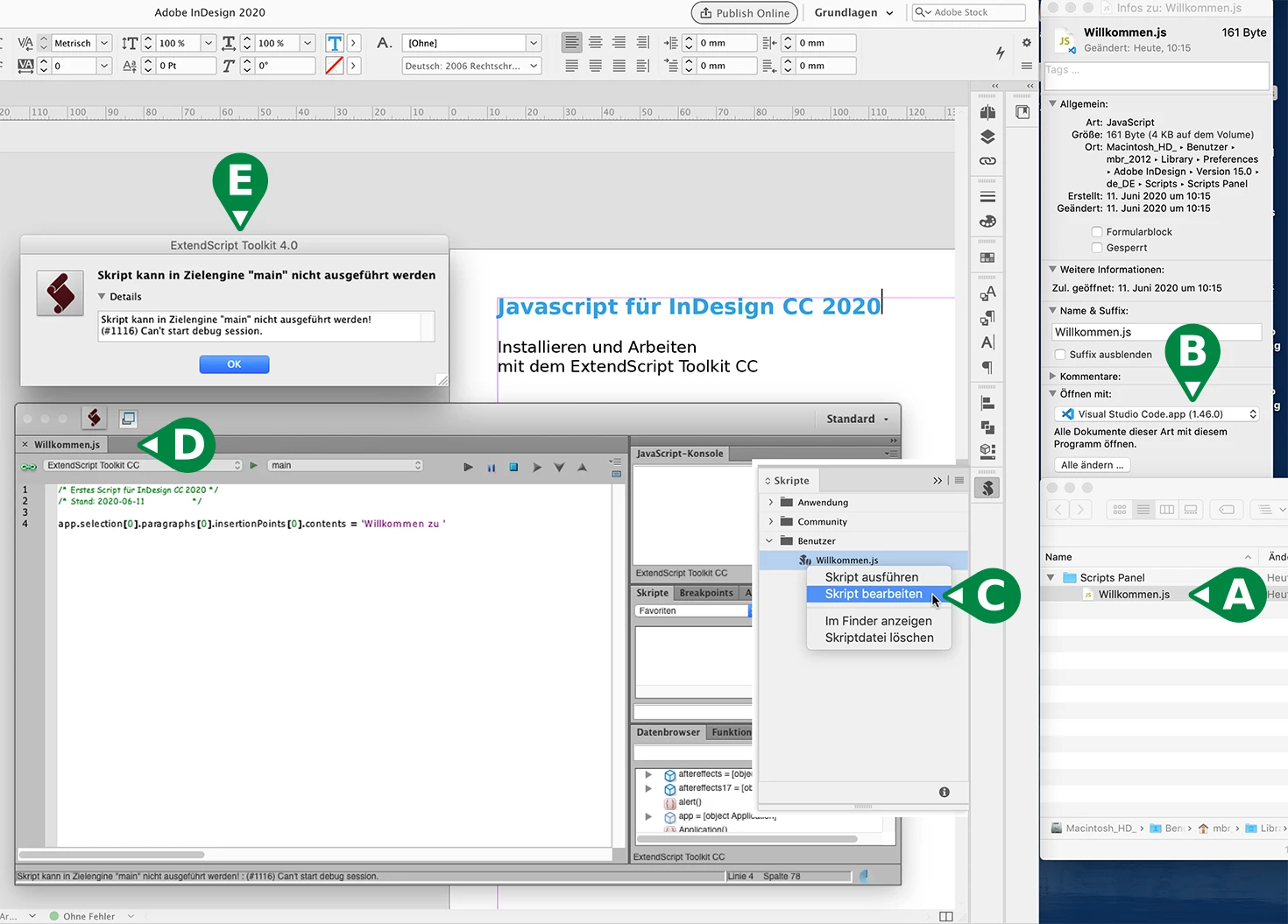Click the Publish Online button
The image size is (1288, 924).
[x=745, y=13]
